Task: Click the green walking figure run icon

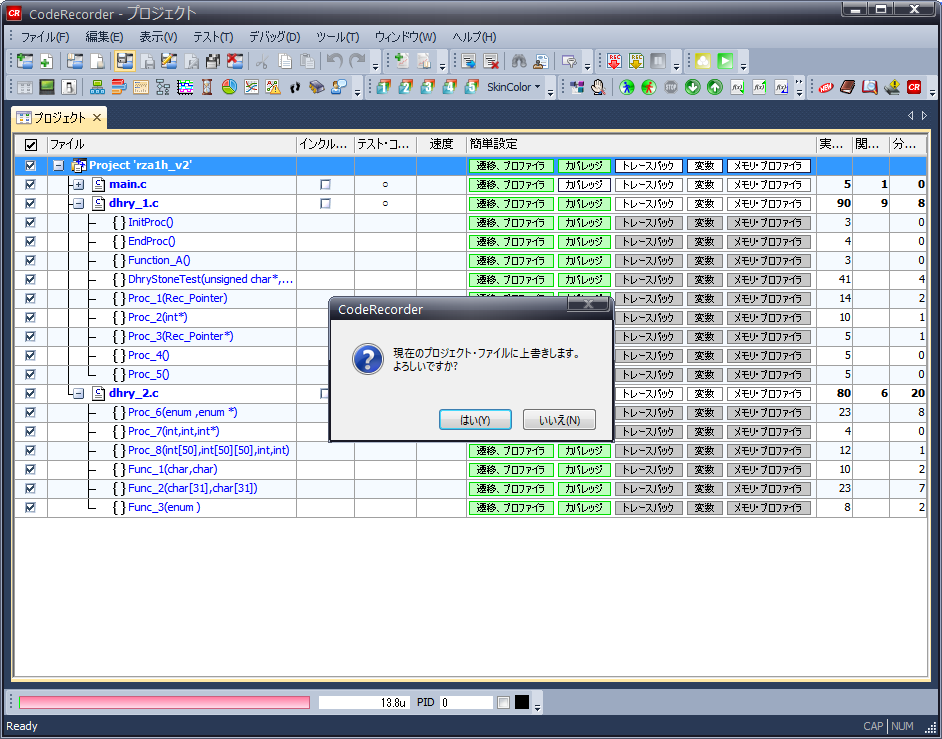Action: coord(627,87)
